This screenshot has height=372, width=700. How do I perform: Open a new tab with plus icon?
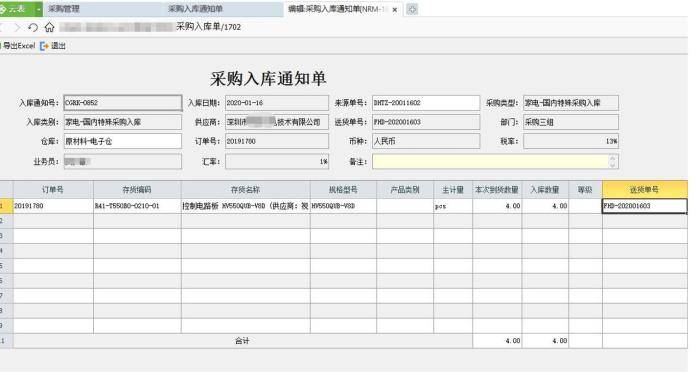[412, 9]
